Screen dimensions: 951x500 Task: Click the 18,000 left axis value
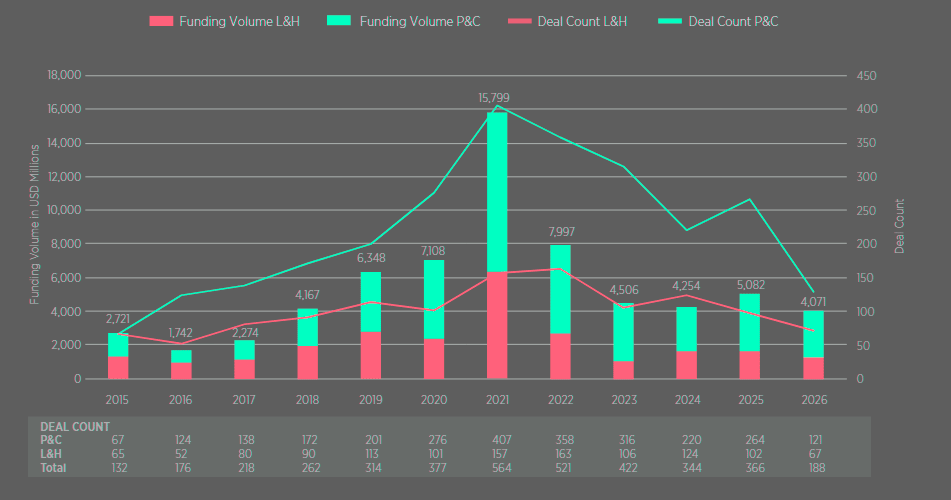pyautogui.click(x=64, y=75)
